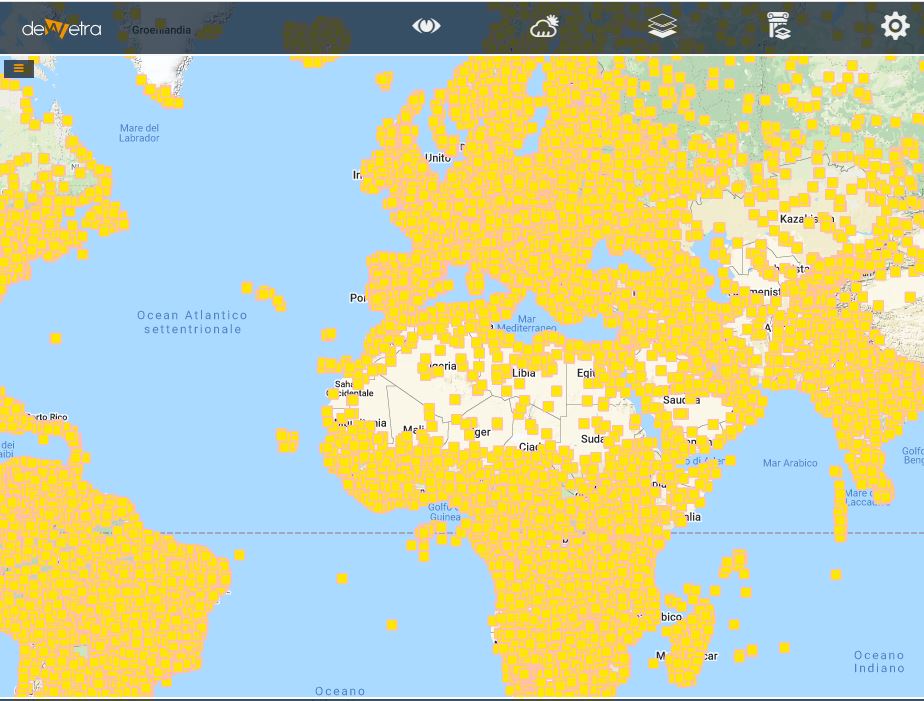Open the weather forecast cloud icon
This screenshot has width=924, height=701.
pos(544,27)
